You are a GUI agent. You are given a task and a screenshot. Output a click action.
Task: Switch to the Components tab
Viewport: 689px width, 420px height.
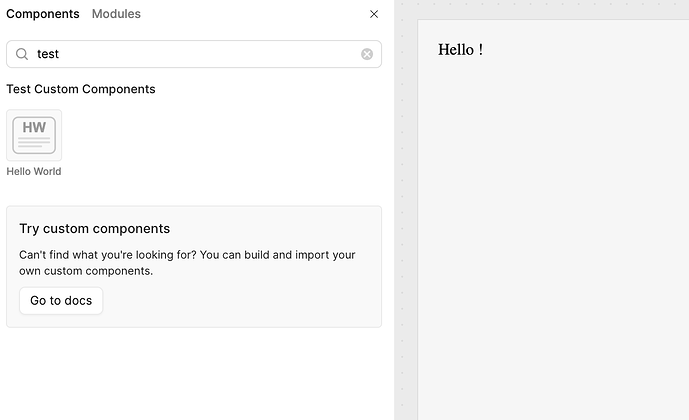click(43, 14)
